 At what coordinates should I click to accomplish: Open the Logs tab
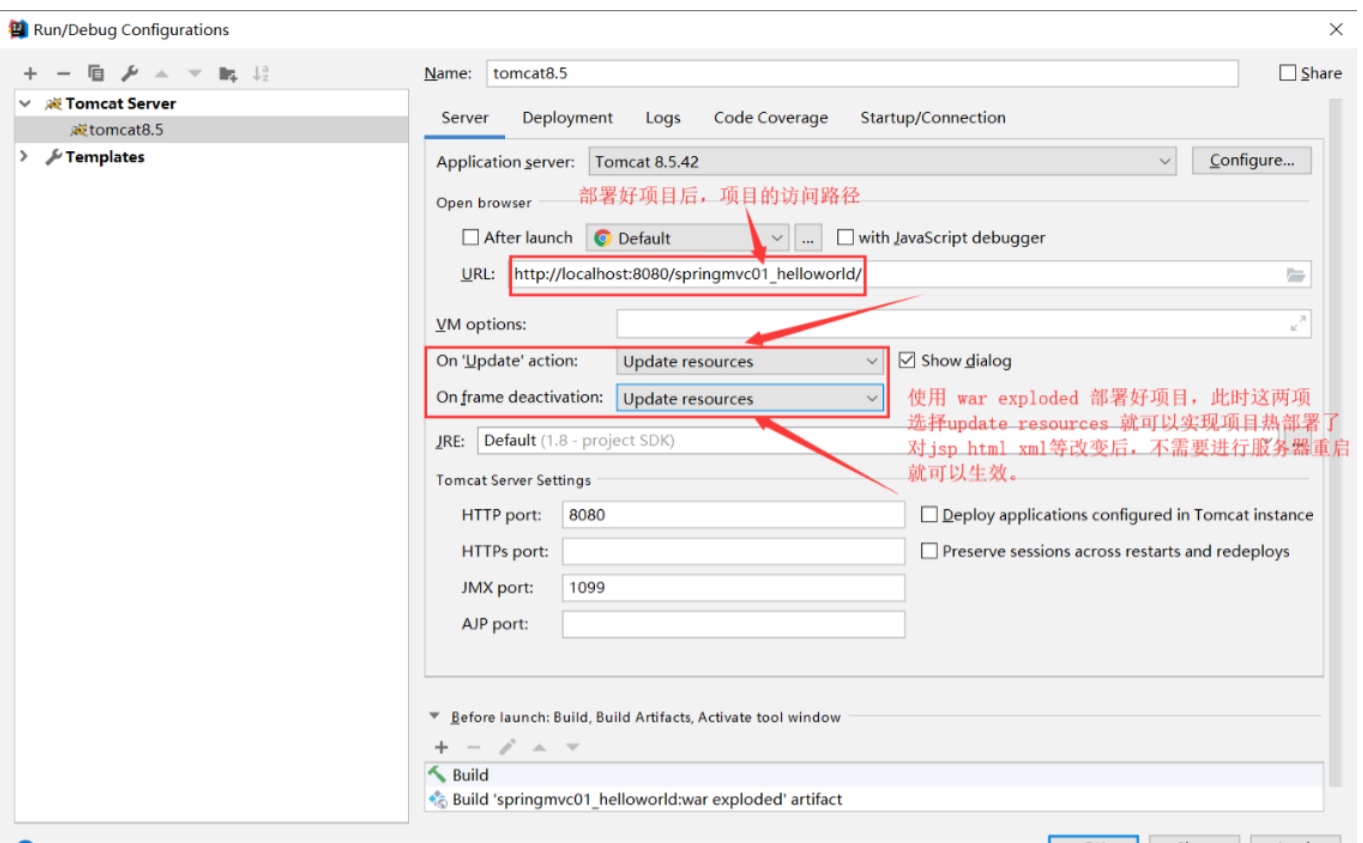663,118
